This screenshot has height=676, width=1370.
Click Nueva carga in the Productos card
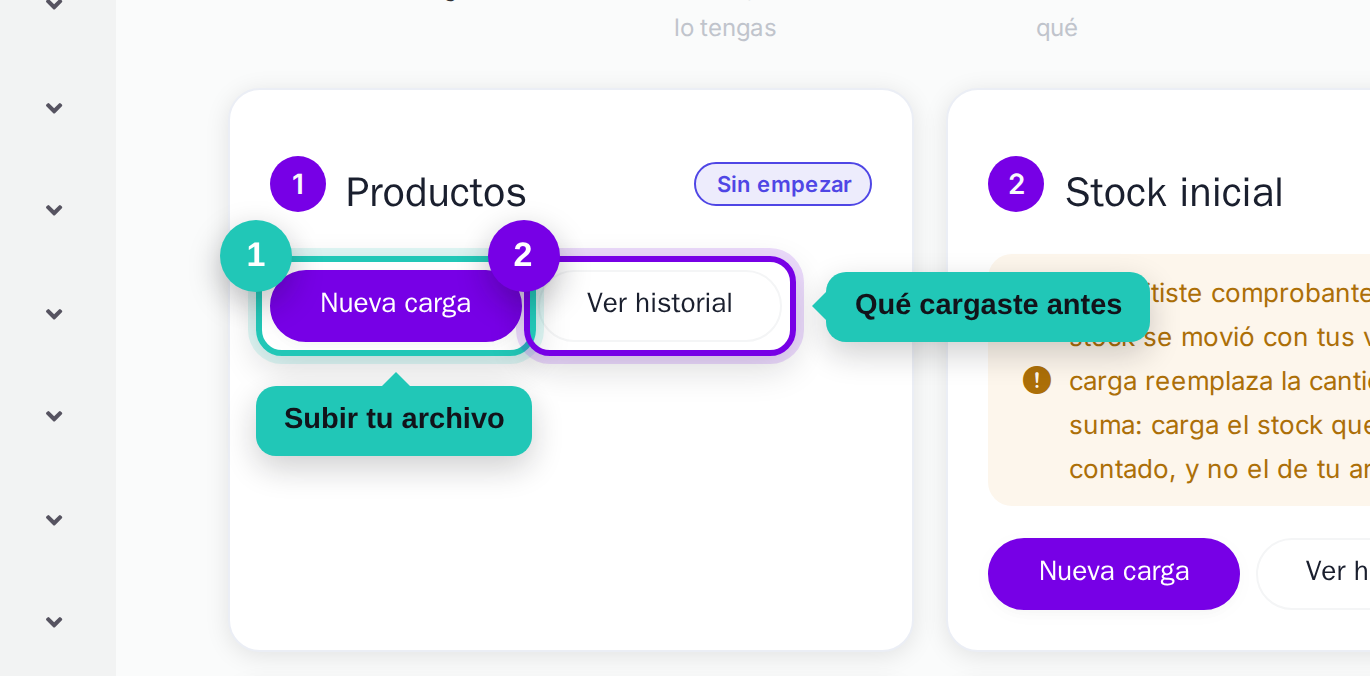point(396,305)
